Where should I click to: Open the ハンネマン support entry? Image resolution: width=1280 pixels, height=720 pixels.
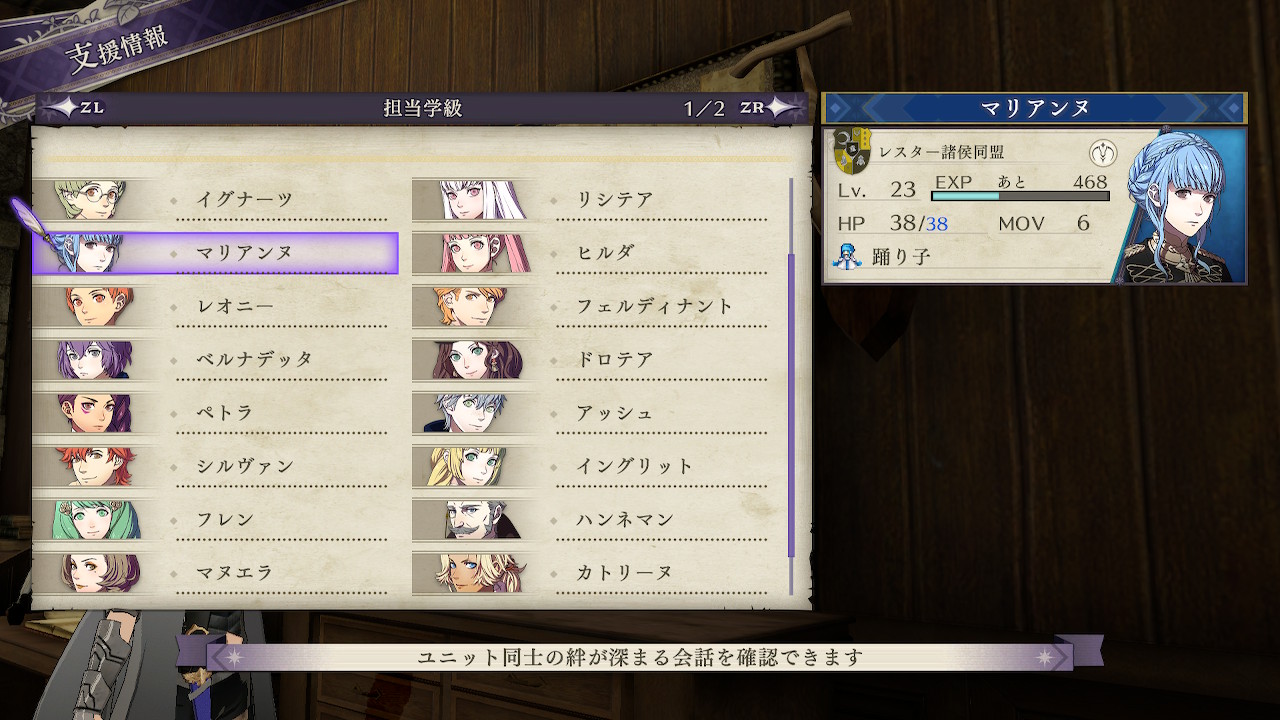pos(591,520)
